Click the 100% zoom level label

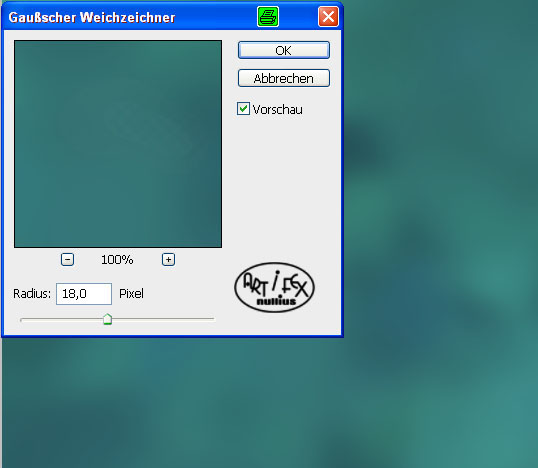tap(117, 260)
